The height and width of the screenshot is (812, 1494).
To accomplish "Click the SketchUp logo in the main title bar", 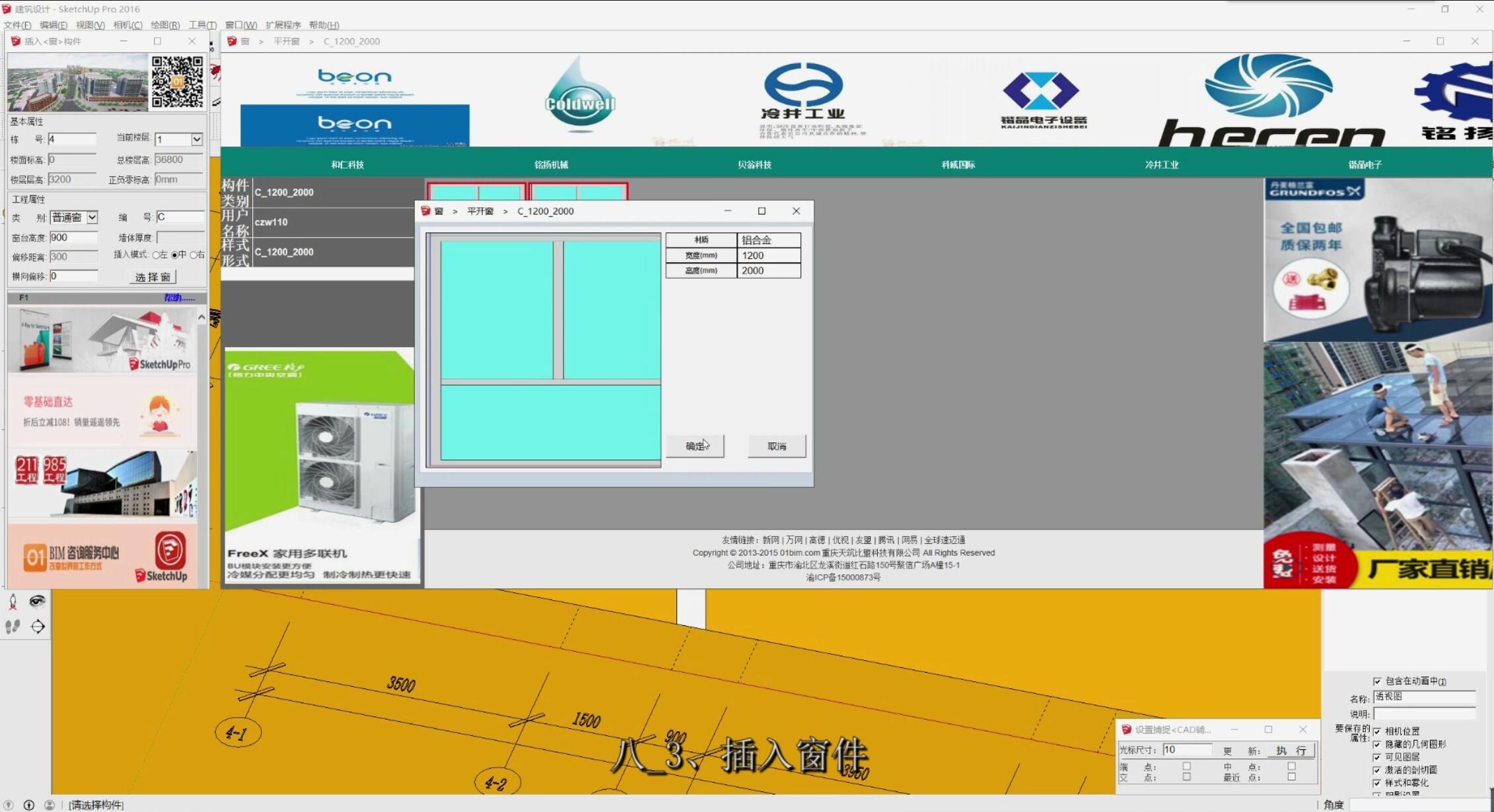I will (x=7, y=9).
